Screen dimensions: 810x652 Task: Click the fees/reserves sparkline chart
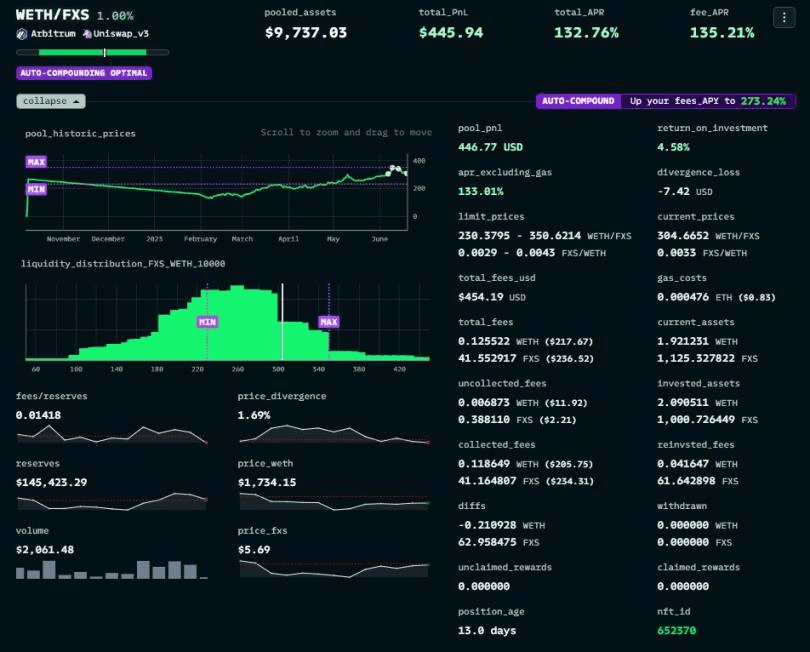[112, 434]
